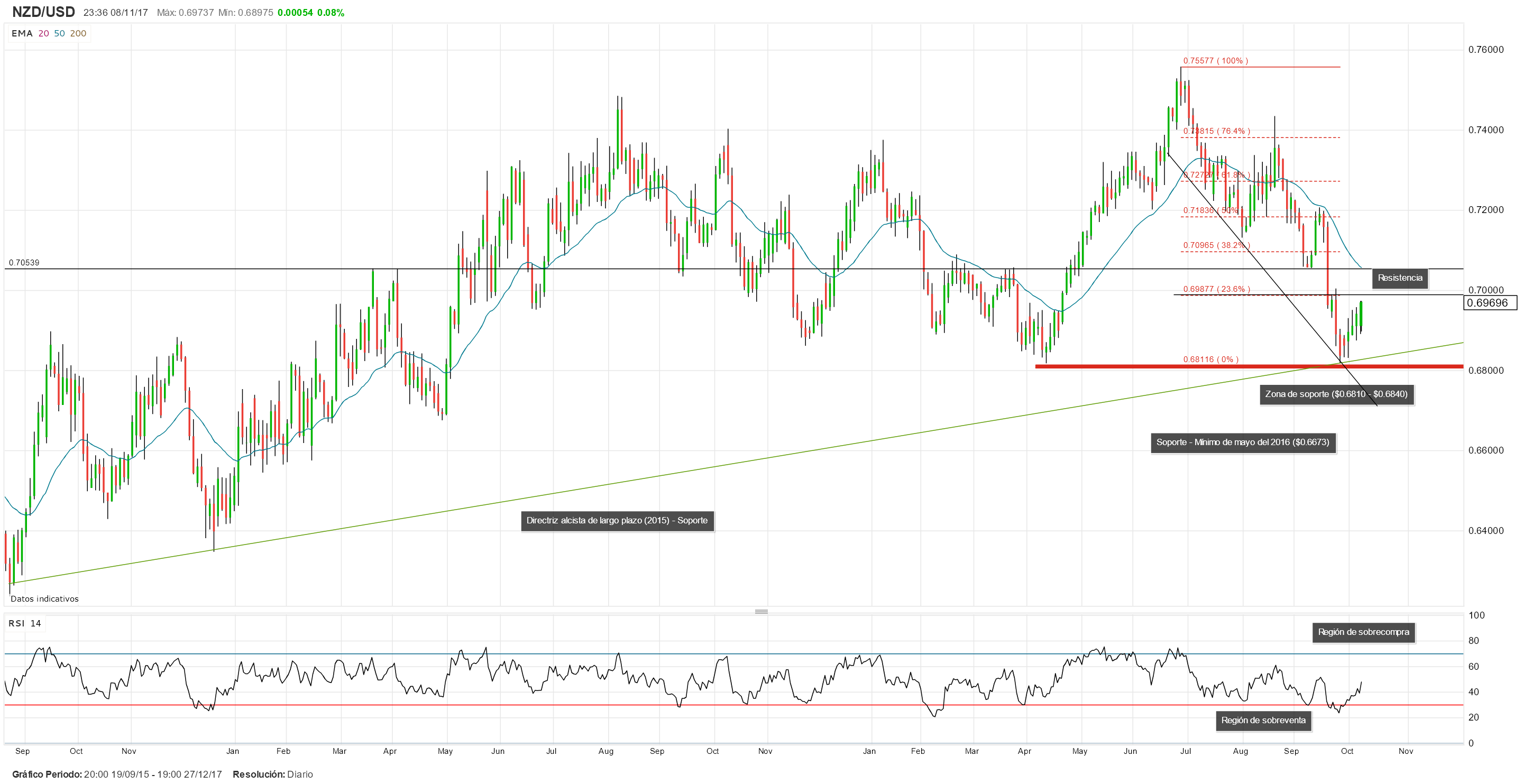Click the 0.76000 price axis label
Viewport: 1523px width, 784px height.
[x=1486, y=50]
